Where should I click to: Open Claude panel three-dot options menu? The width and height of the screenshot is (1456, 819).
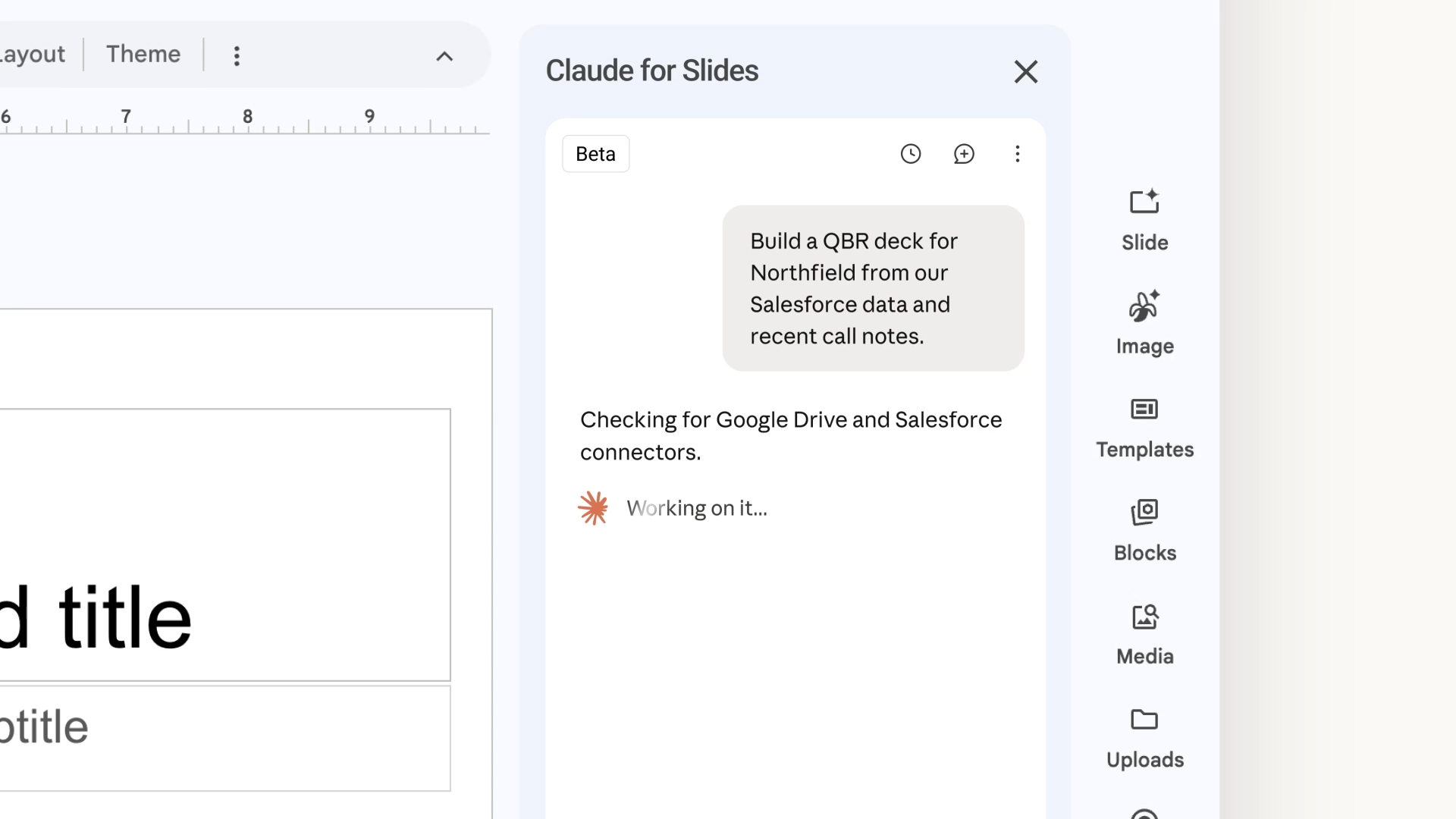[x=1017, y=154]
